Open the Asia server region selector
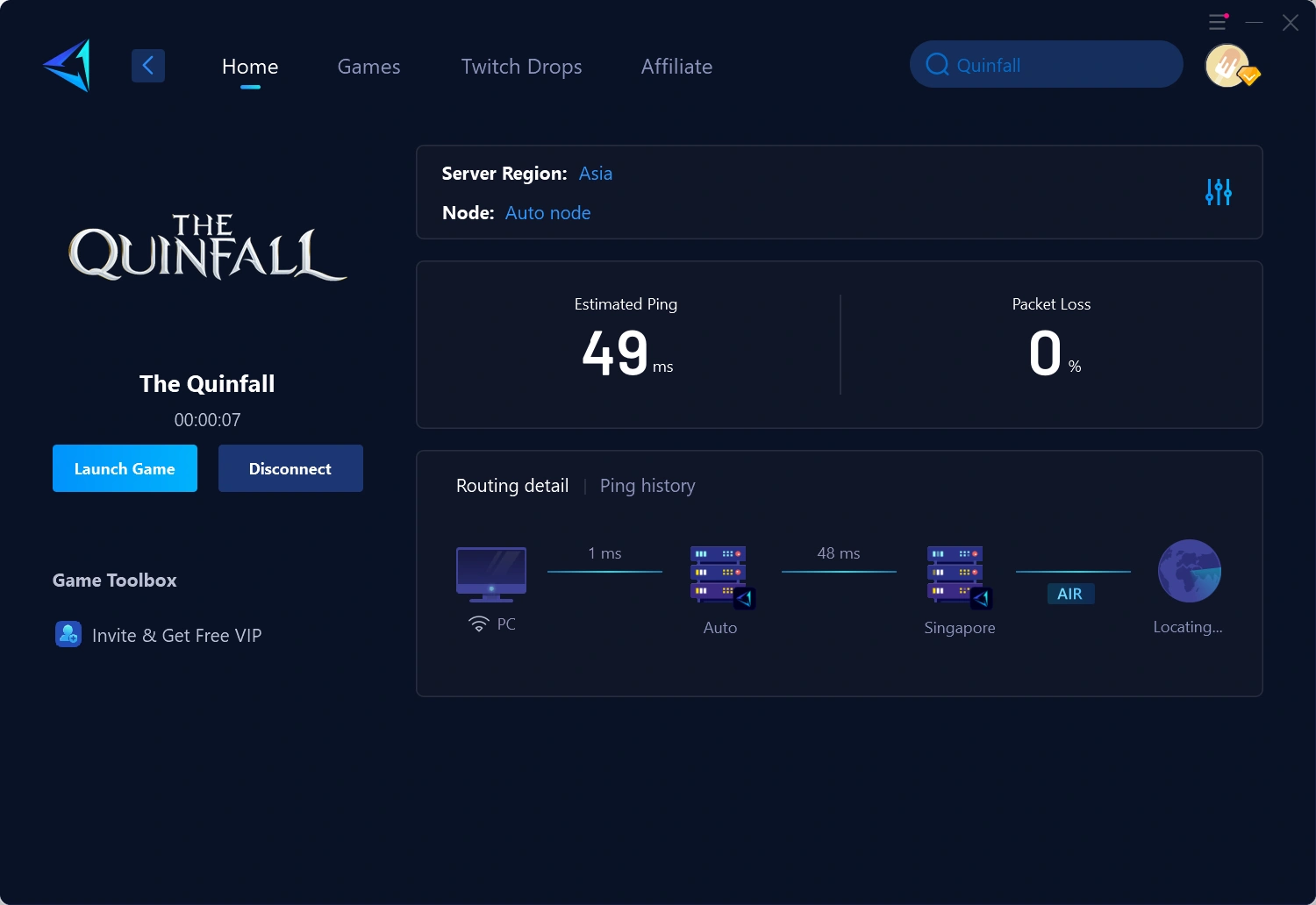 (x=595, y=174)
